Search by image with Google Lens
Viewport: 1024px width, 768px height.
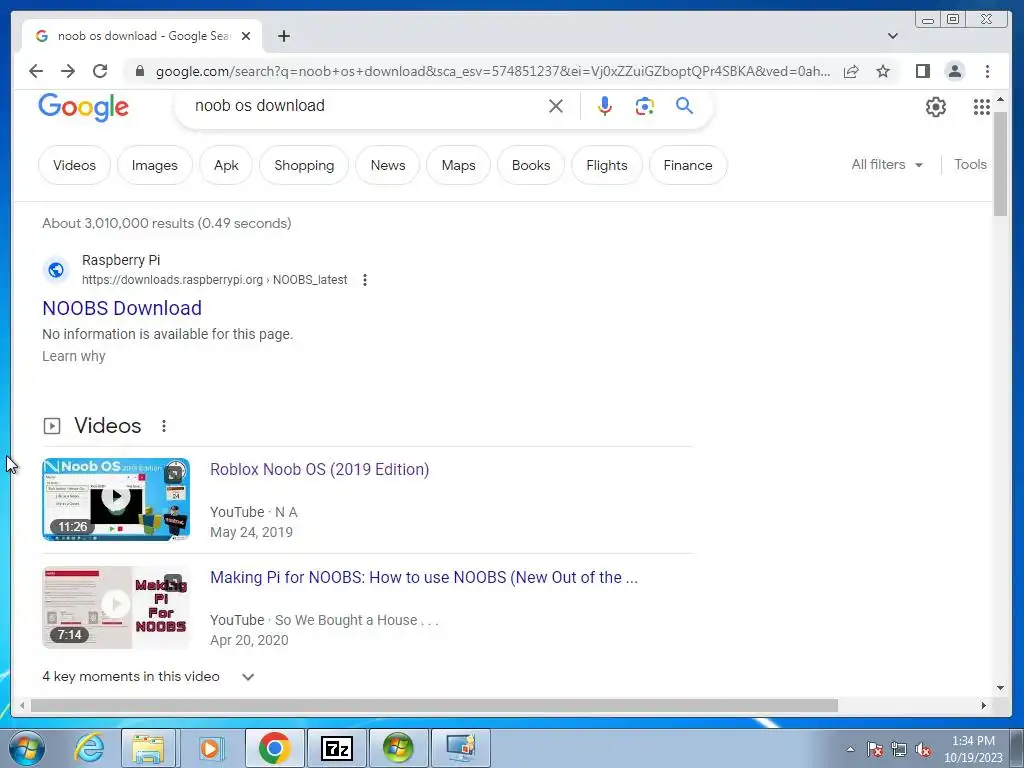(x=645, y=106)
